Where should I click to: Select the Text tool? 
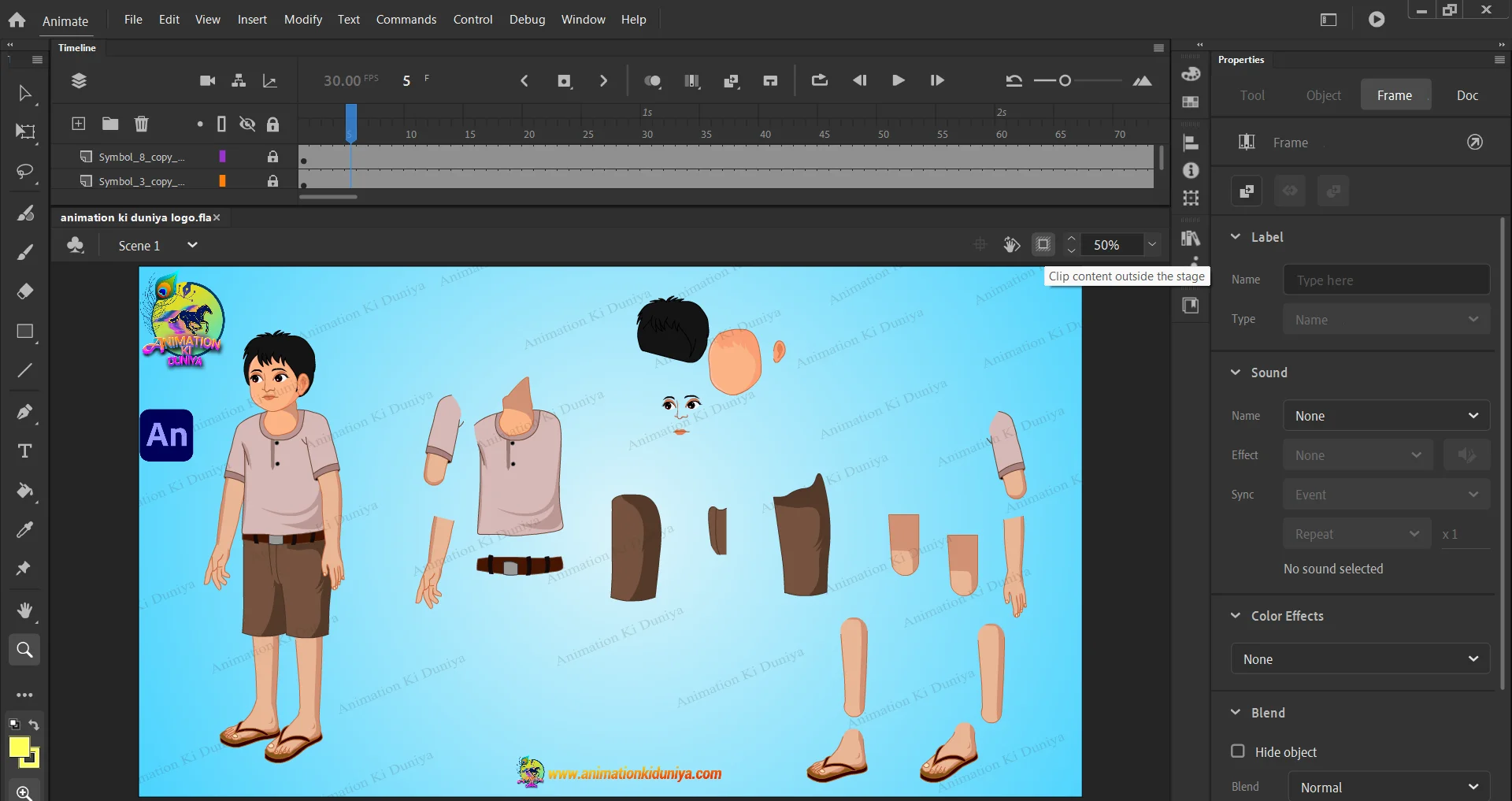[x=24, y=451]
